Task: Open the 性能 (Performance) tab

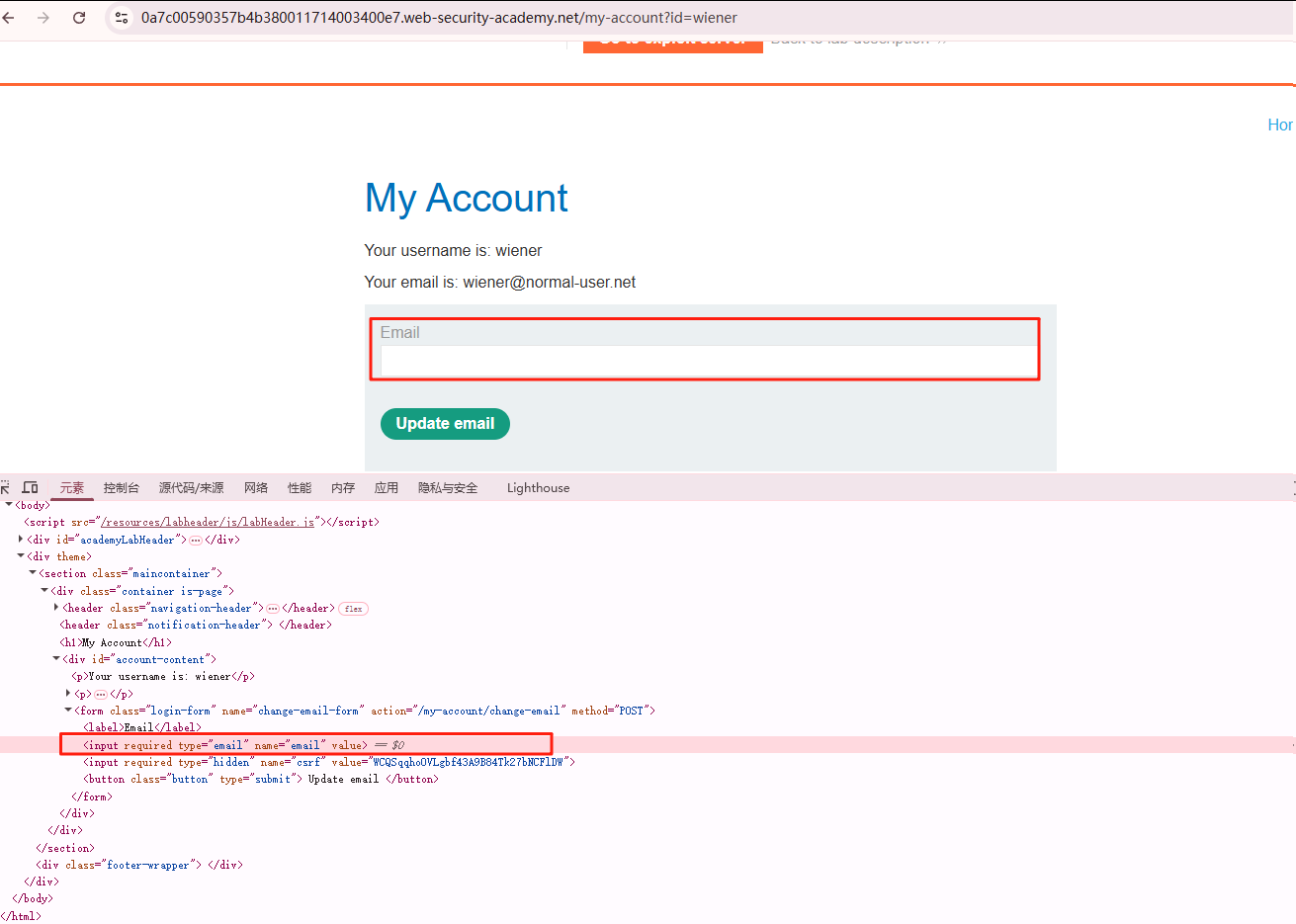Action: pyautogui.click(x=300, y=488)
